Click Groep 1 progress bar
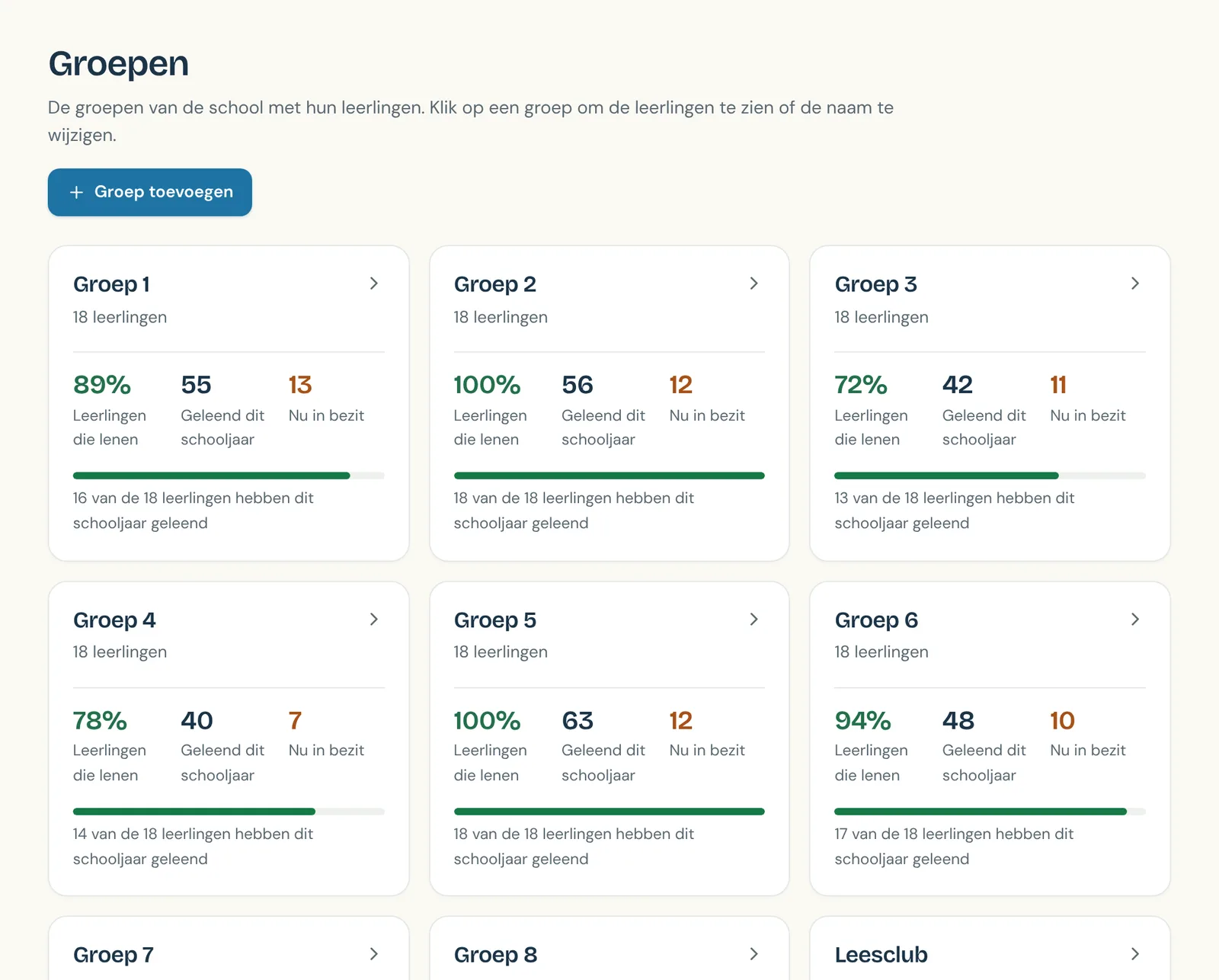1219x980 pixels. [229, 476]
